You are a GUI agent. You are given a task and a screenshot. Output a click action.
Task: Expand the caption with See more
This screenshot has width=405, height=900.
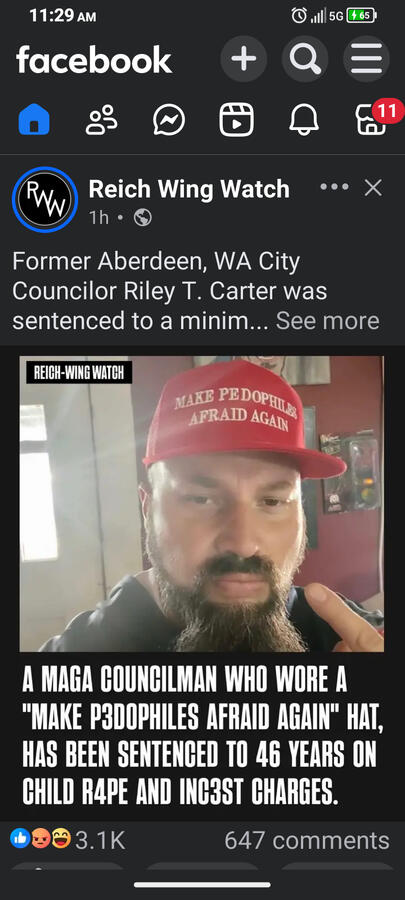pyautogui.click(x=327, y=321)
